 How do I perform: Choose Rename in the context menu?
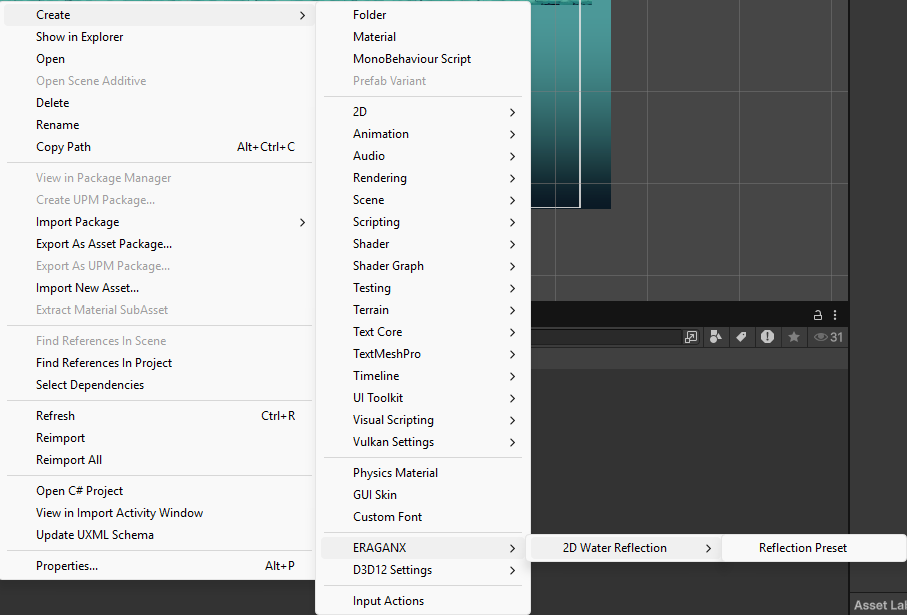pyautogui.click(x=159, y=124)
